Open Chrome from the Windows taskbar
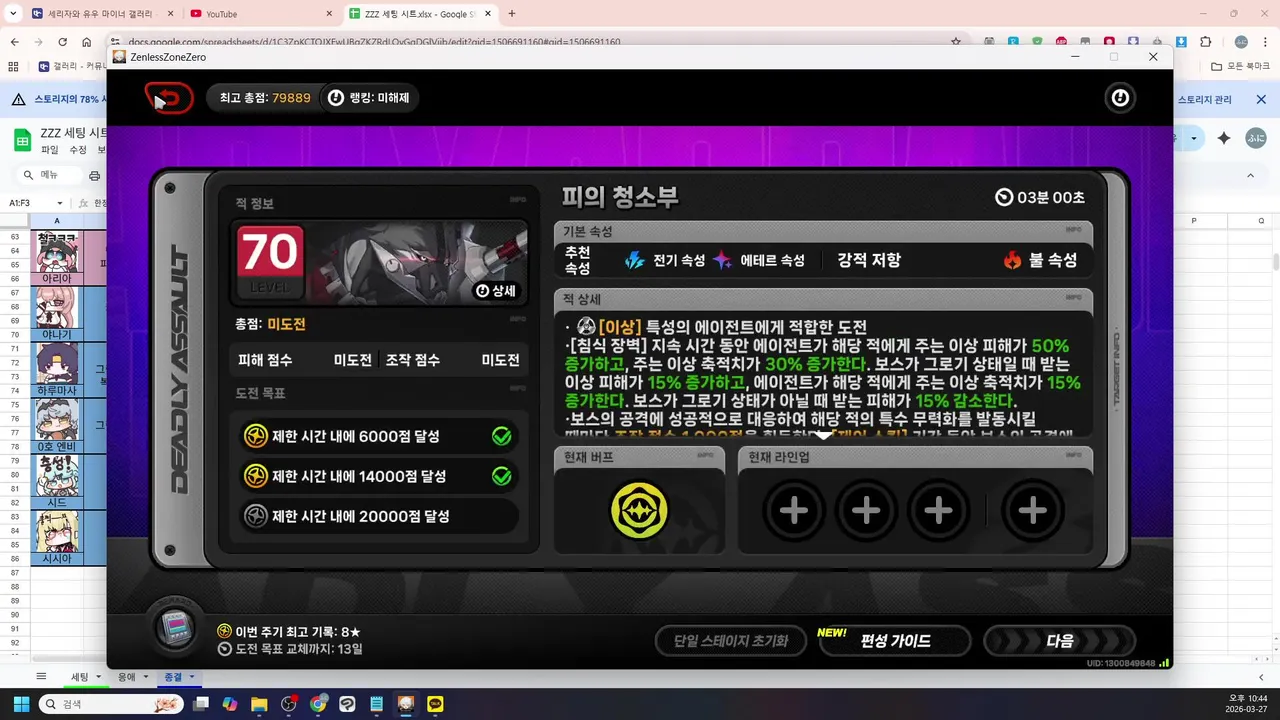 click(x=318, y=704)
